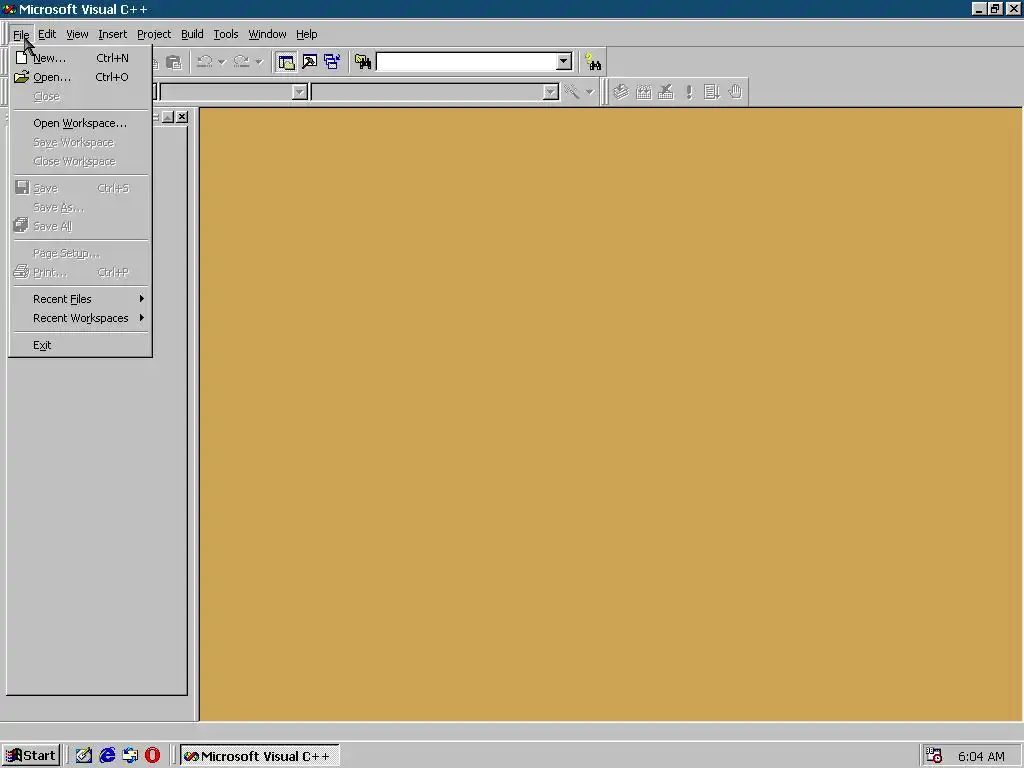Click the greyed Print... menu item
Viewport: 1024px width, 768px height.
point(81,272)
